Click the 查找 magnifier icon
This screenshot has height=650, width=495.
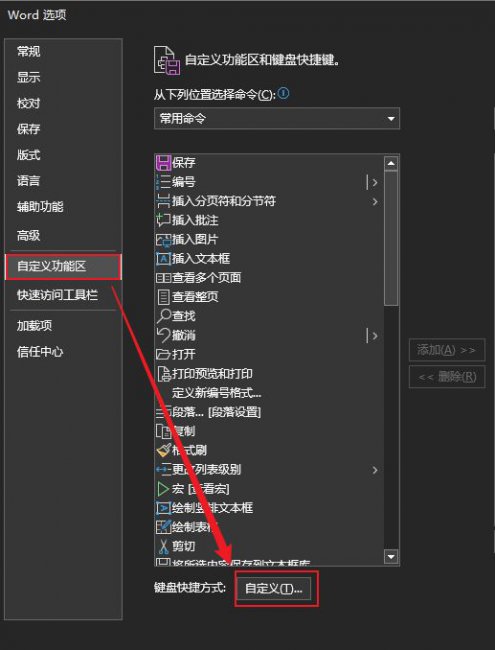[163, 316]
